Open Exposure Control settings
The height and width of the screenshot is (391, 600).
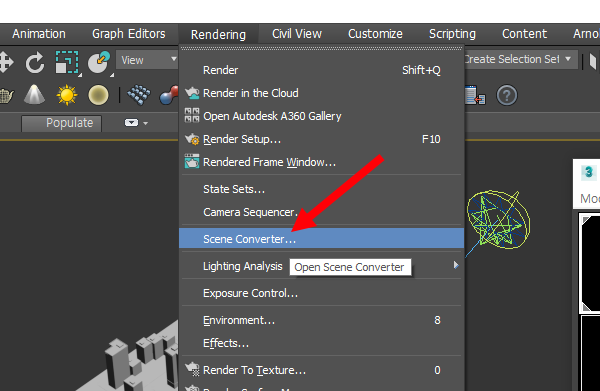[x=321, y=293]
